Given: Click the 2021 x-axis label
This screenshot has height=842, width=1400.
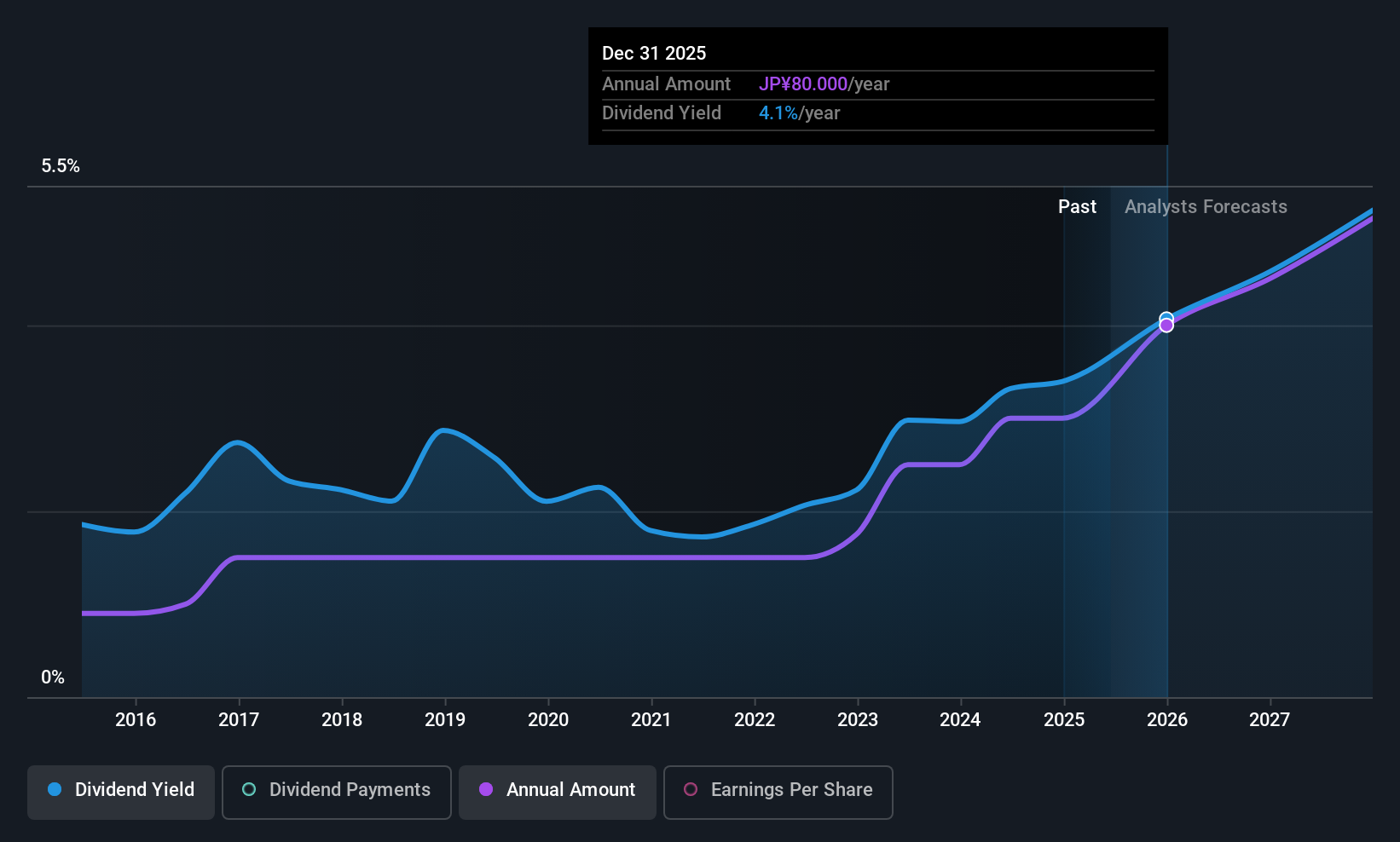Looking at the screenshot, I should tap(651, 720).
